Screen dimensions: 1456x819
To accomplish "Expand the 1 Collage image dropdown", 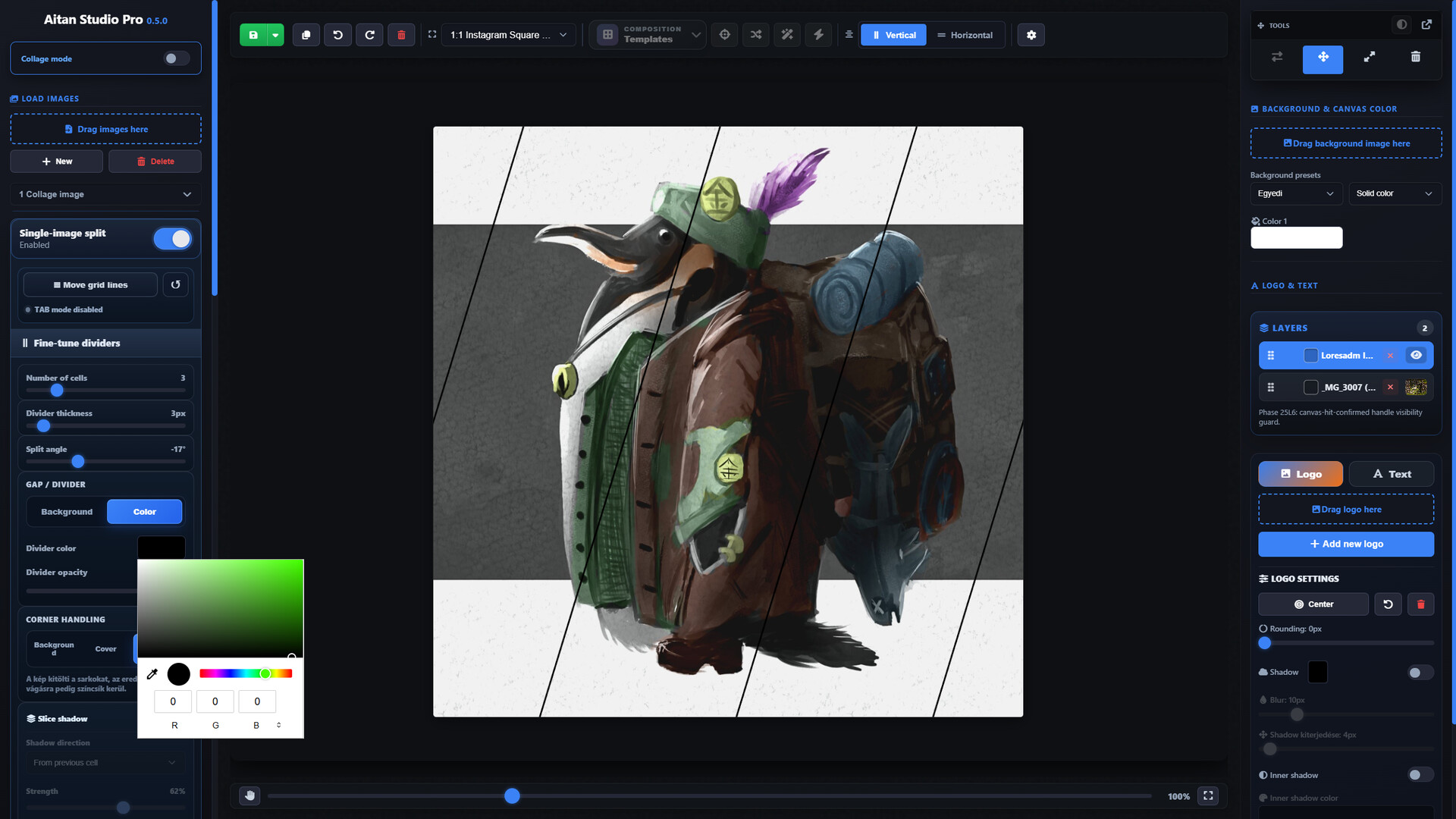I will pos(105,194).
